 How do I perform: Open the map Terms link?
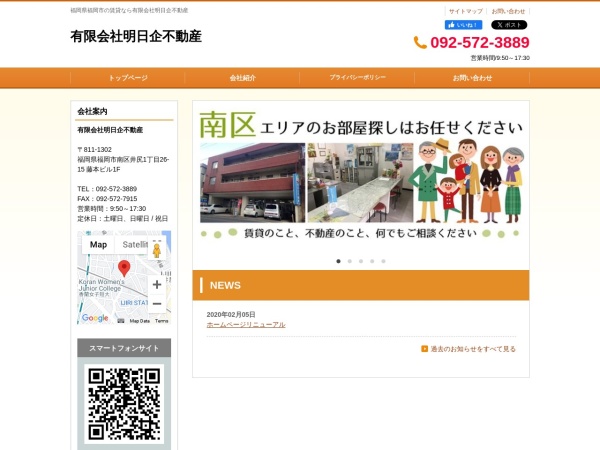click(161, 321)
